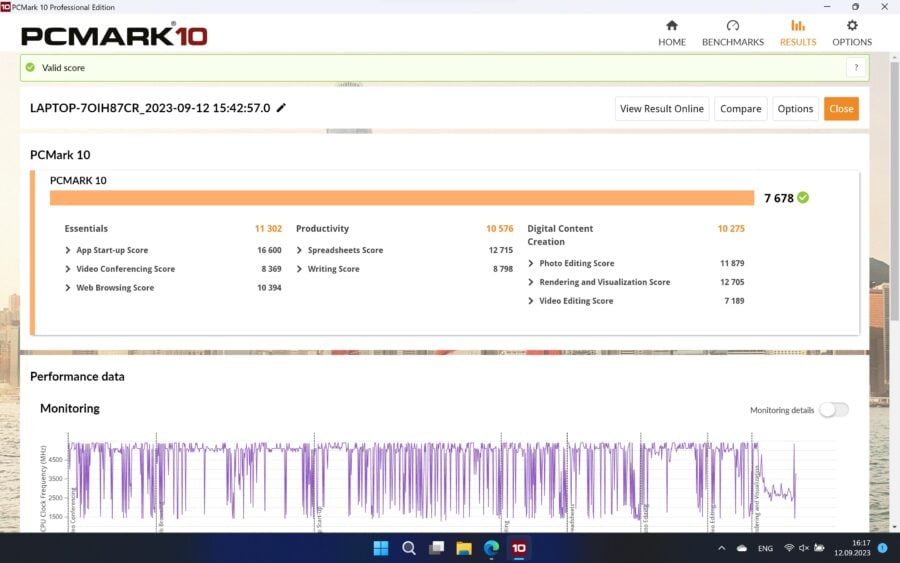Click the Essentials score 11 302
The image size is (900, 563).
click(268, 228)
